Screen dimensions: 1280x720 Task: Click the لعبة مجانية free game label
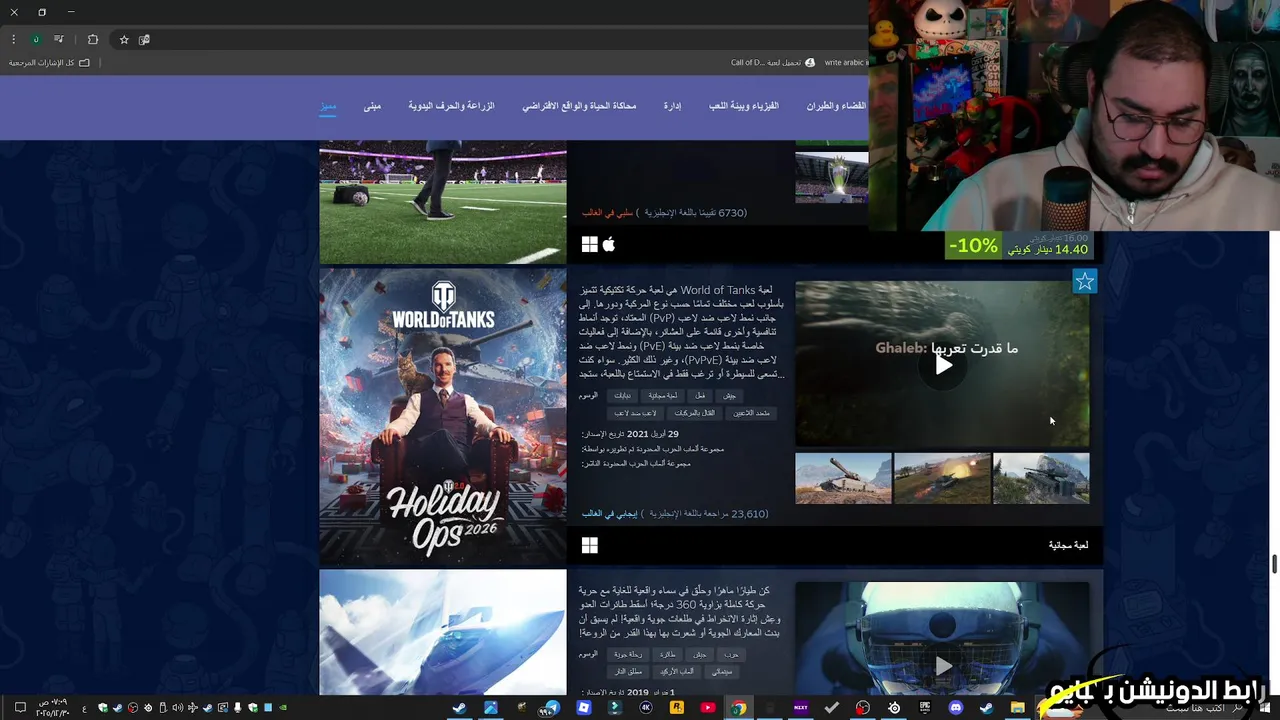(x=1068, y=545)
